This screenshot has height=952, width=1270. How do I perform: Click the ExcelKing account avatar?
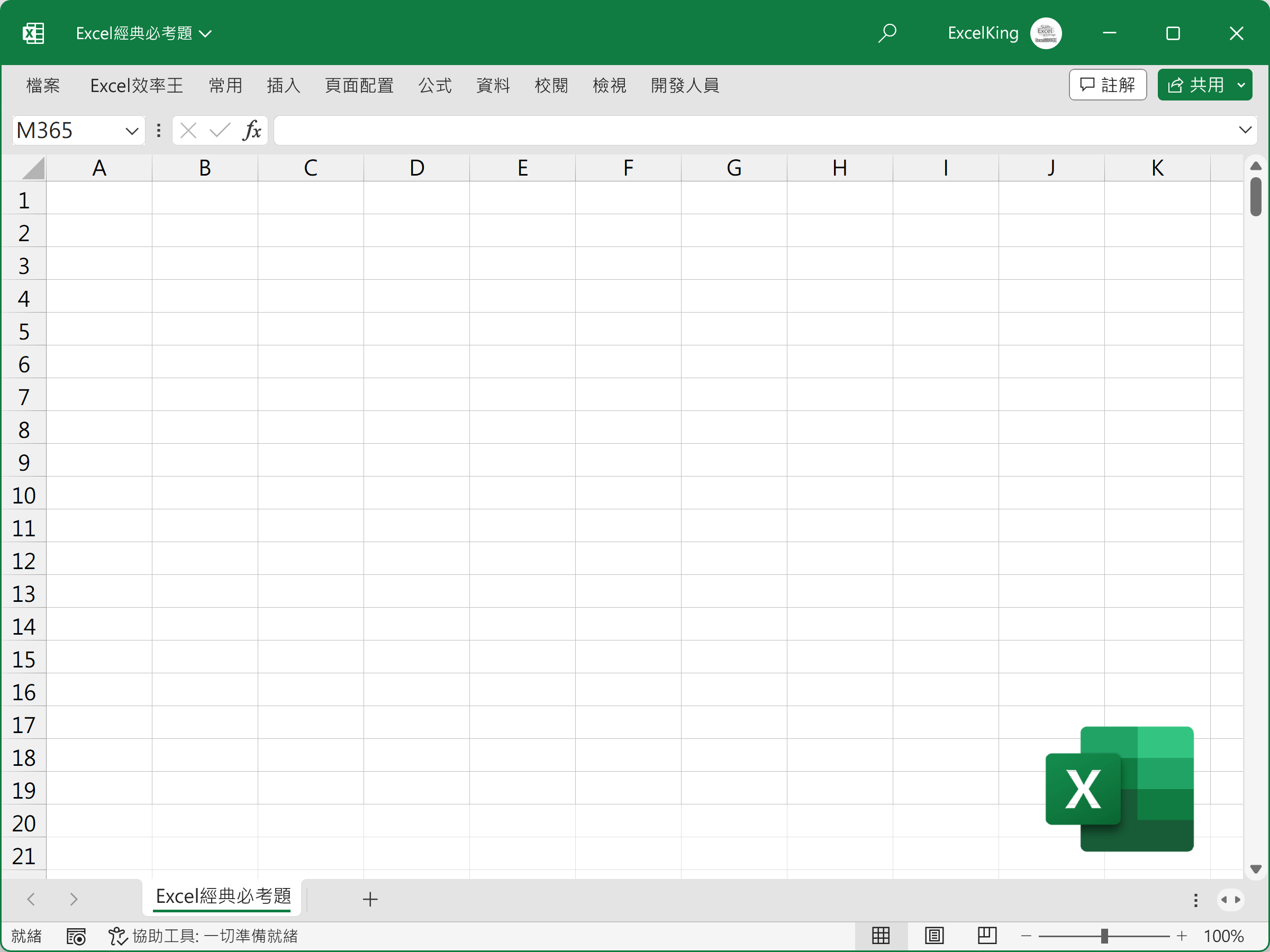(x=1046, y=33)
